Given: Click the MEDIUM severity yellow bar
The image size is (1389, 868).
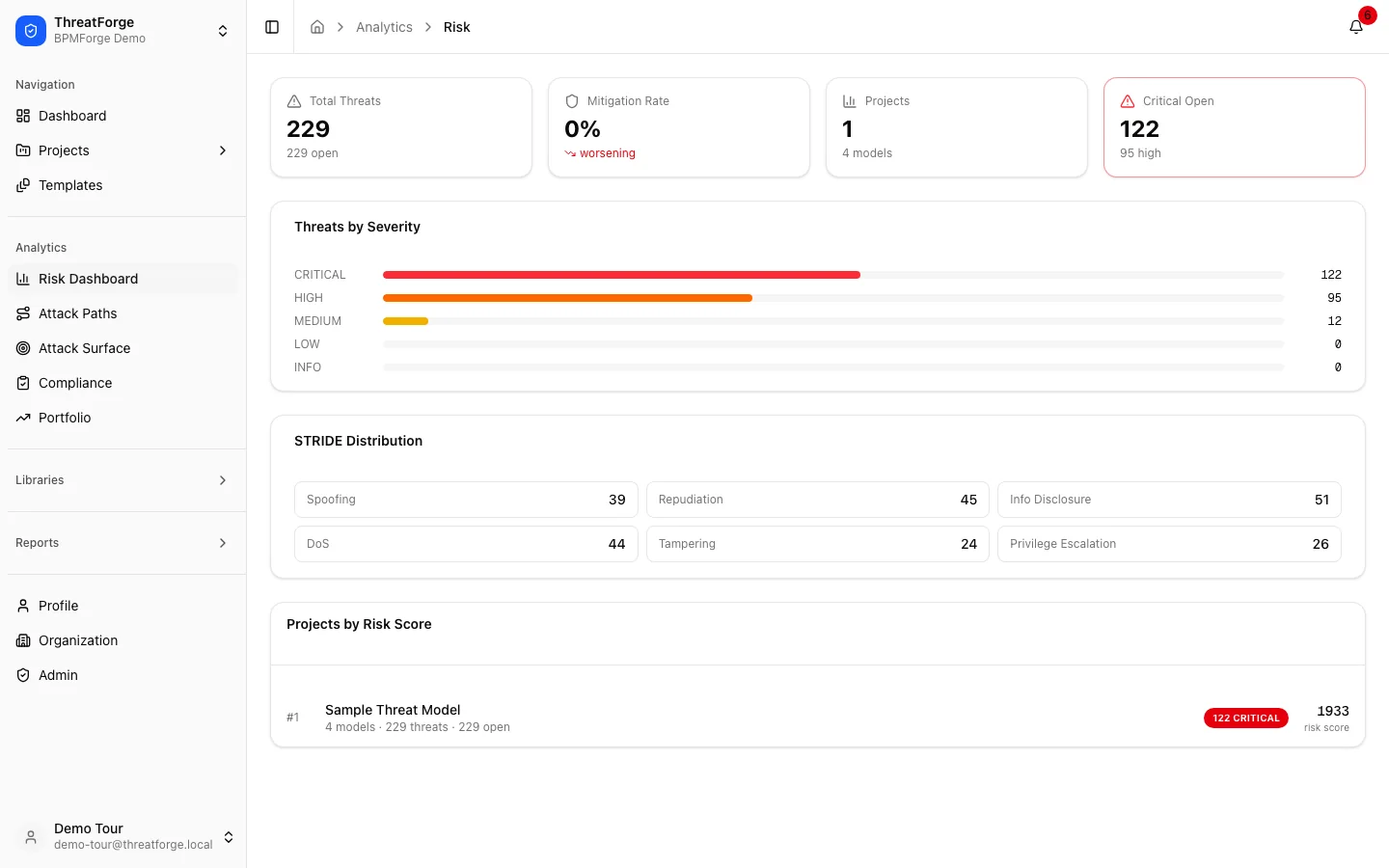Looking at the screenshot, I should (405, 321).
